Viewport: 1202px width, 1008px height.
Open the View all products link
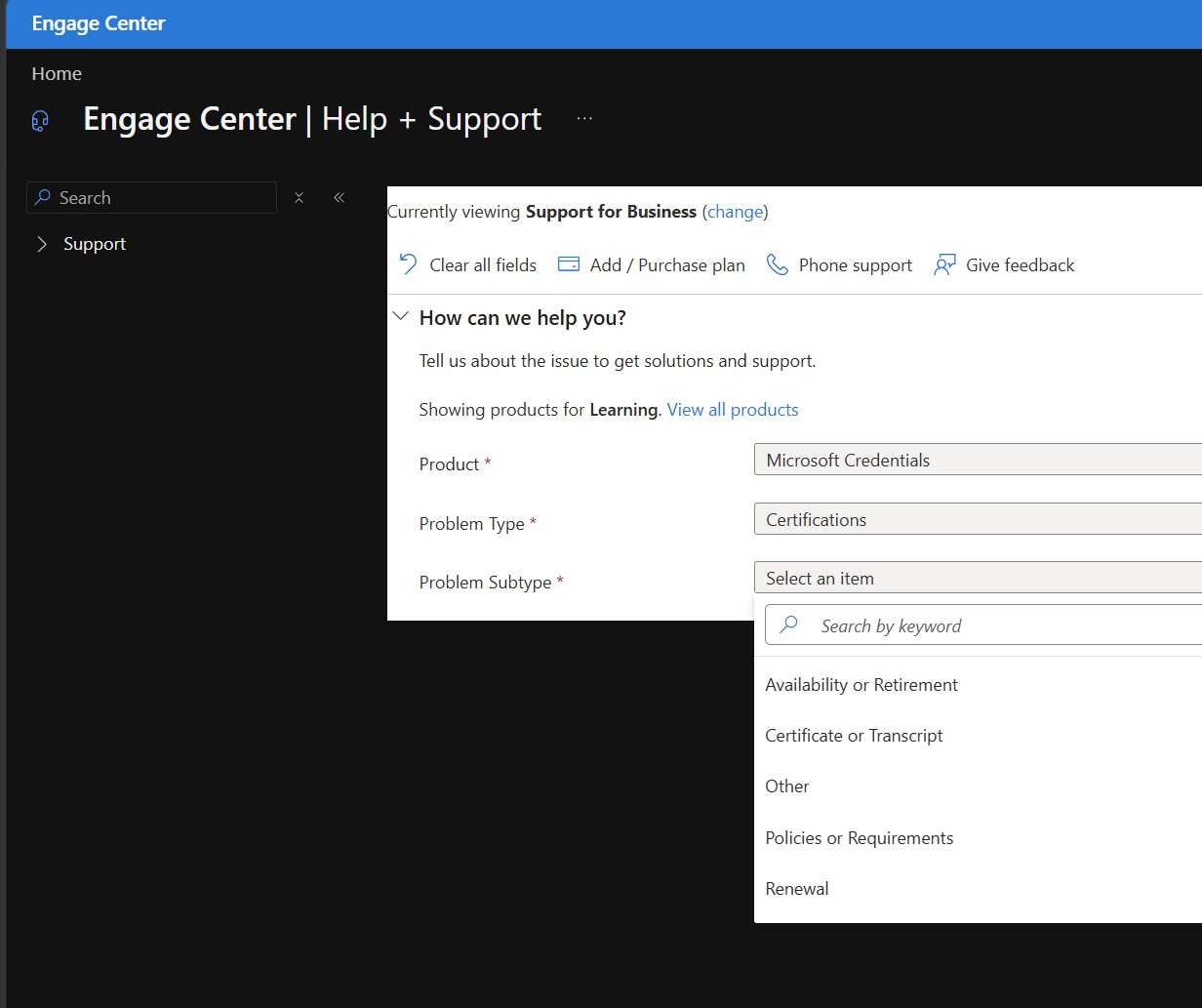click(733, 410)
